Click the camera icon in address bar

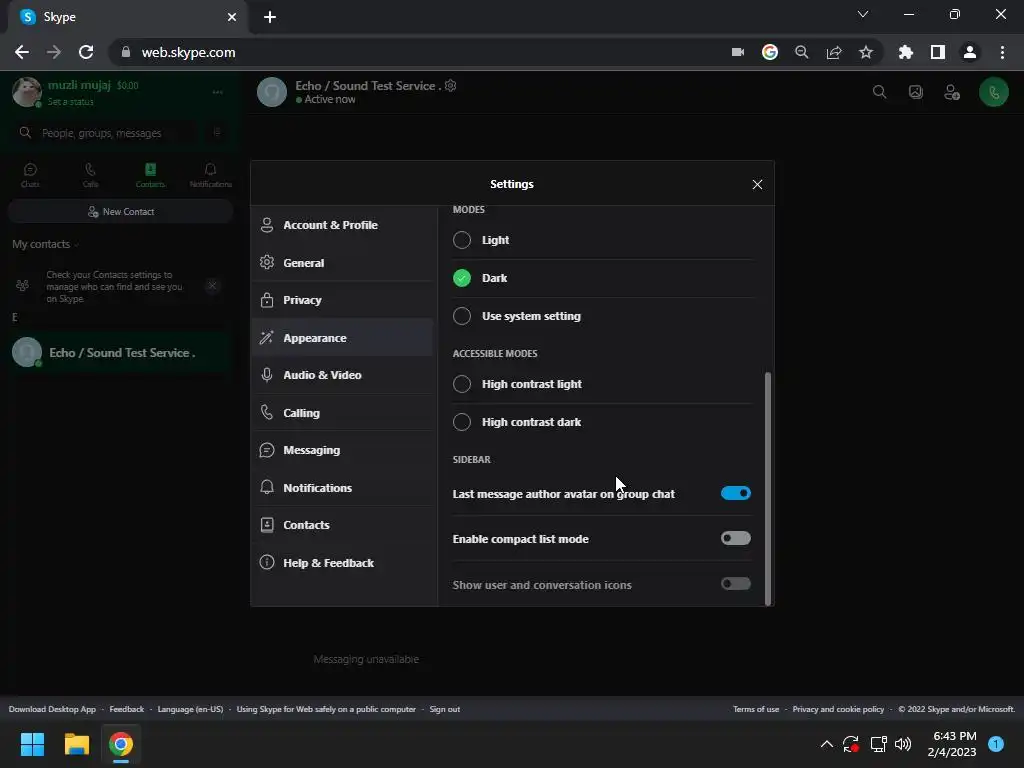[x=738, y=52]
